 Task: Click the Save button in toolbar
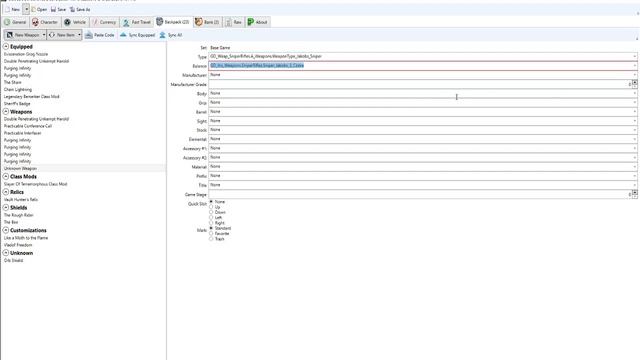pos(58,9)
